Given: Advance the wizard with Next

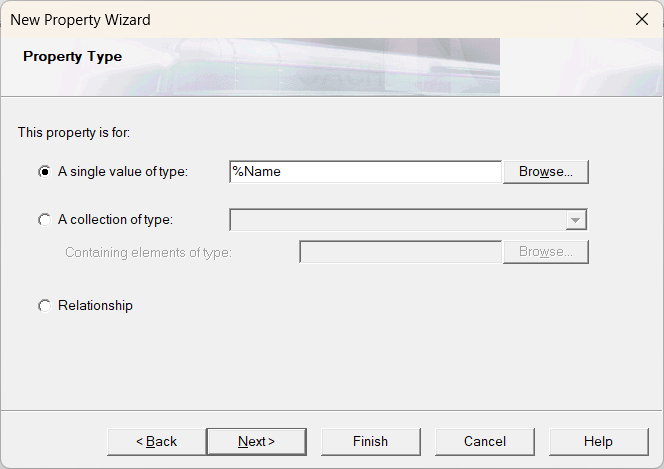Looking at the screenshot, I should pos(257,441).
